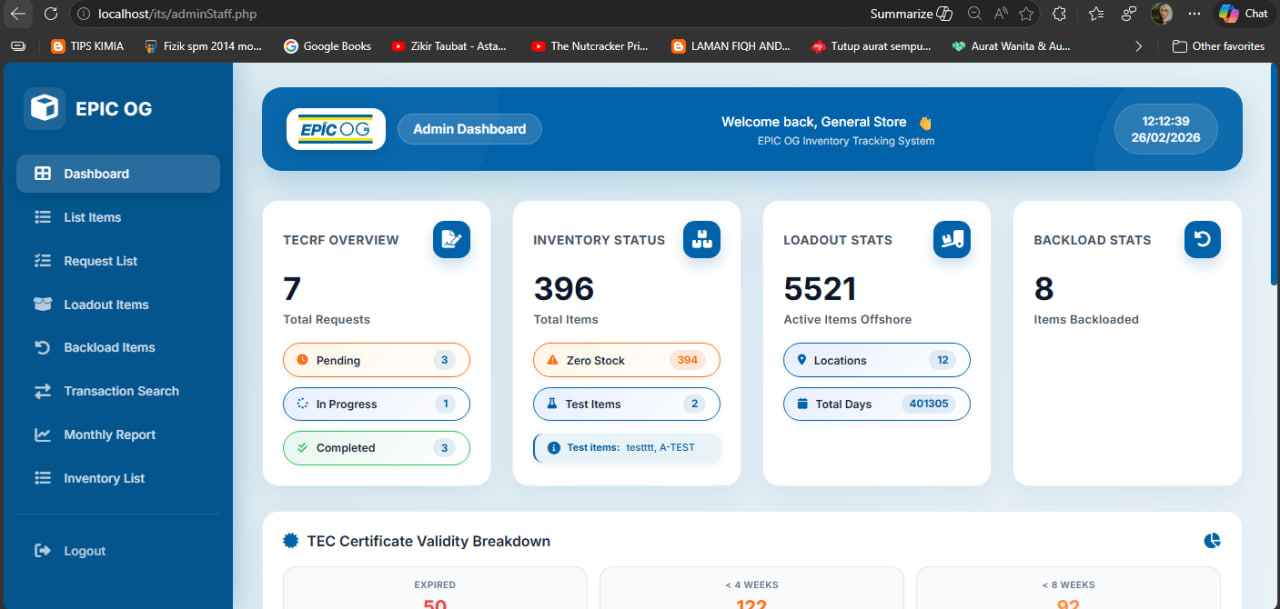Click the clock date display

click(x=1166, y=129)
